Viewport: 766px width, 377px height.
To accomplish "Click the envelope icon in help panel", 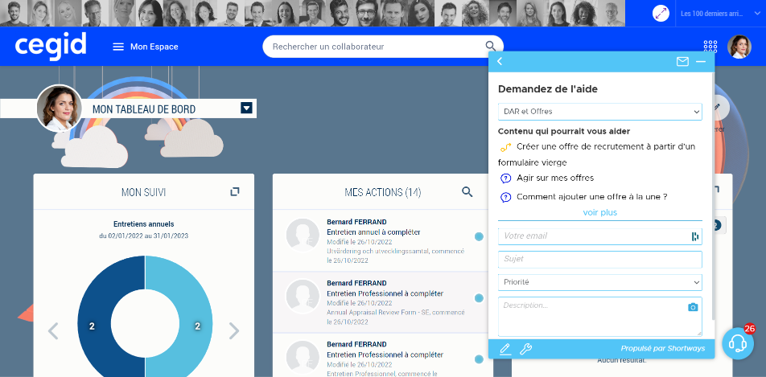I will point(682,62).
